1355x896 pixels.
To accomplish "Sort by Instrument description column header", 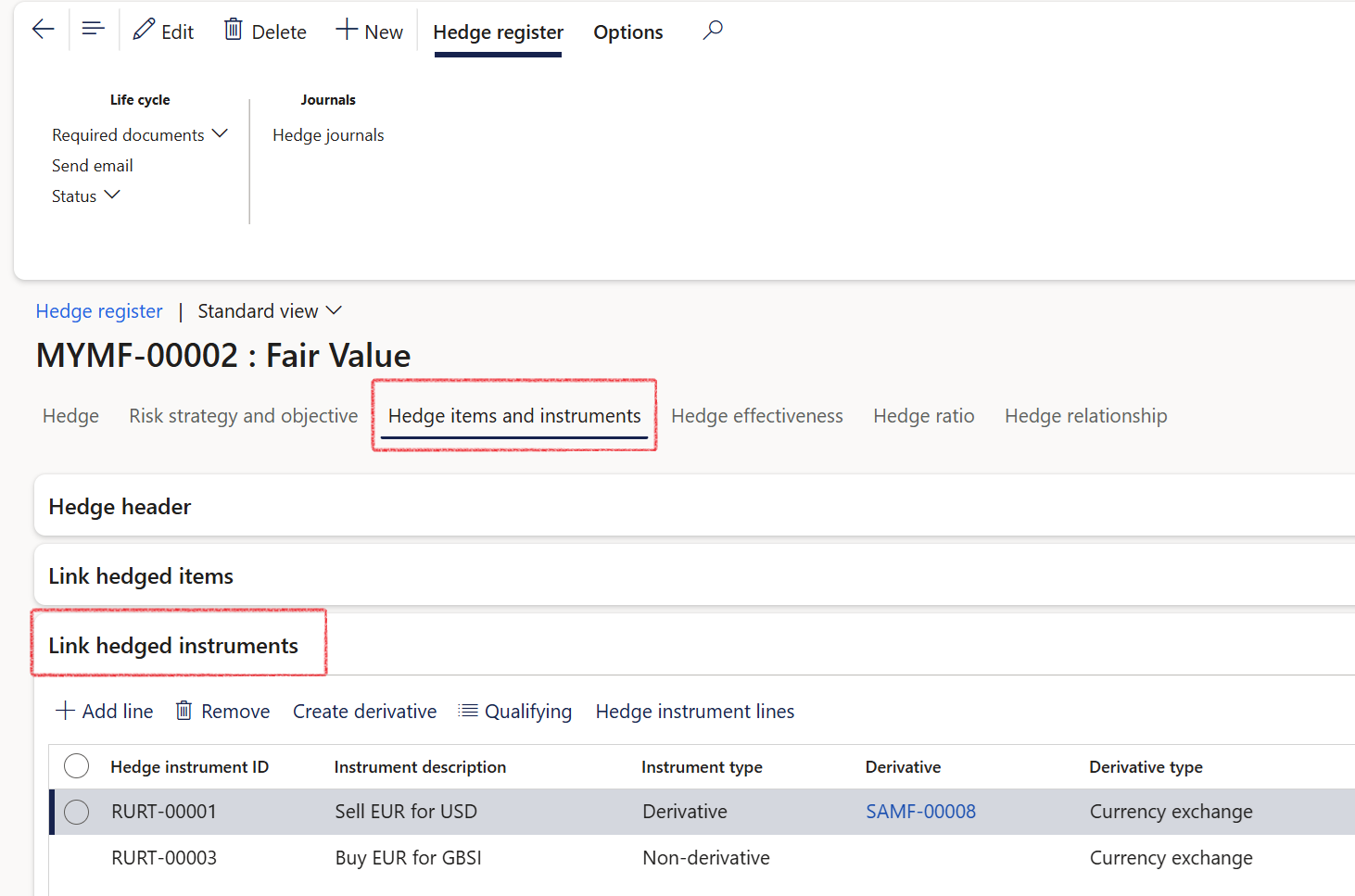I will coord(420,767).
